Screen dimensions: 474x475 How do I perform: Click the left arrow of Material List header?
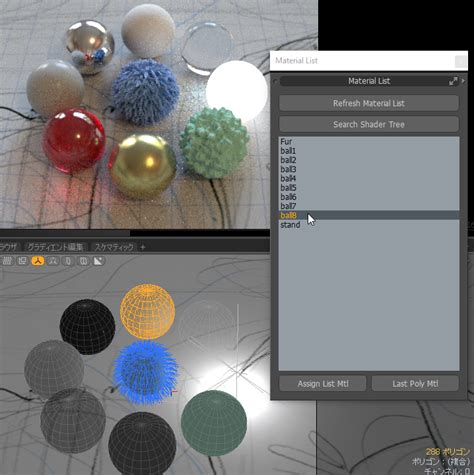(275, 81)
